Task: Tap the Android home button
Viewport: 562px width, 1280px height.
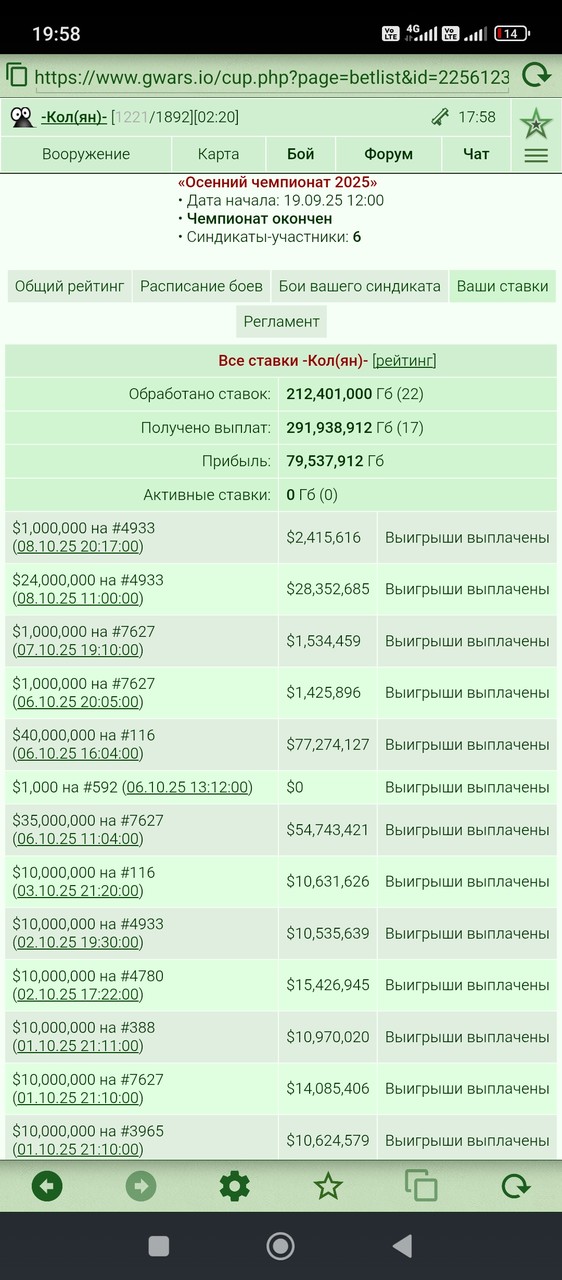Action: pos(280,1245)
